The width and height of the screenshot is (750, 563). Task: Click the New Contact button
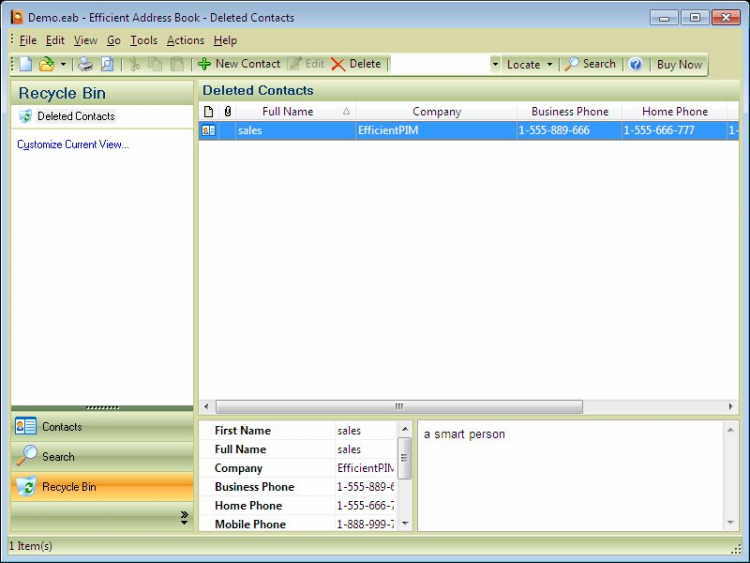coord(239,64)
